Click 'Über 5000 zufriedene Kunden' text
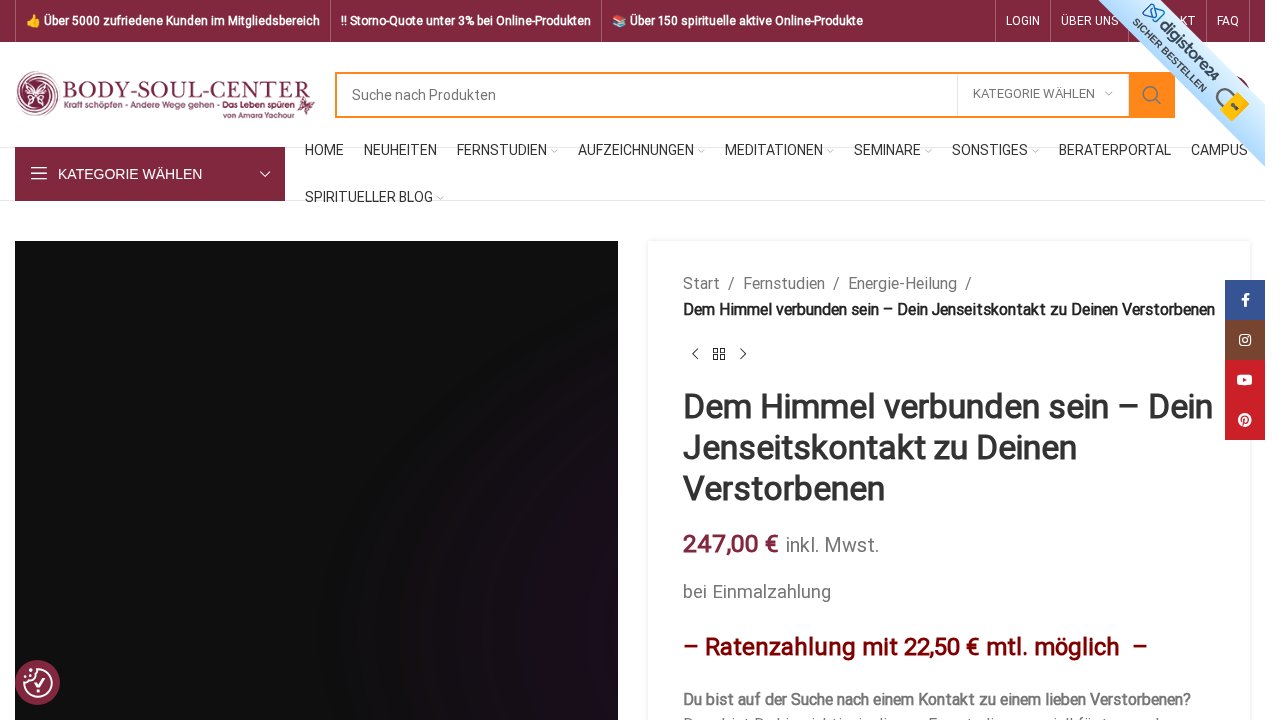The width and height of the screenshot is (1280, 720). click(x=173, y=21)
